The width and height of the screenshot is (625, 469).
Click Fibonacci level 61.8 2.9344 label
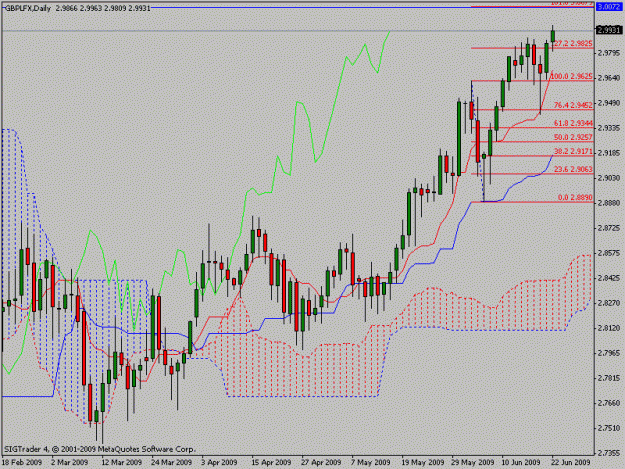click(573, 123)
